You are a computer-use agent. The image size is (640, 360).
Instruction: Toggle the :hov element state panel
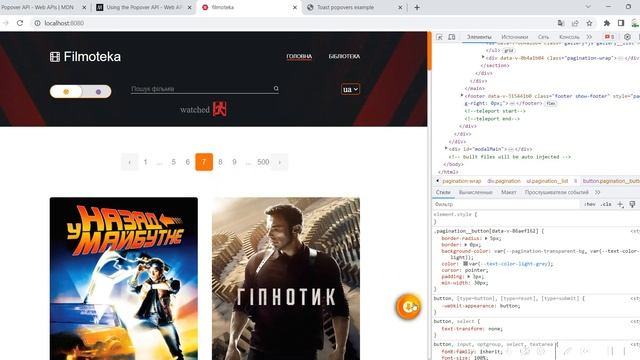point(589,204)
